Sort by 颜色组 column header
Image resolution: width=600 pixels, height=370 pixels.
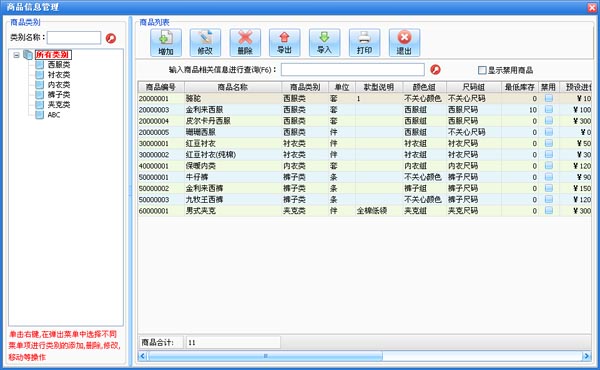(424, 87)
